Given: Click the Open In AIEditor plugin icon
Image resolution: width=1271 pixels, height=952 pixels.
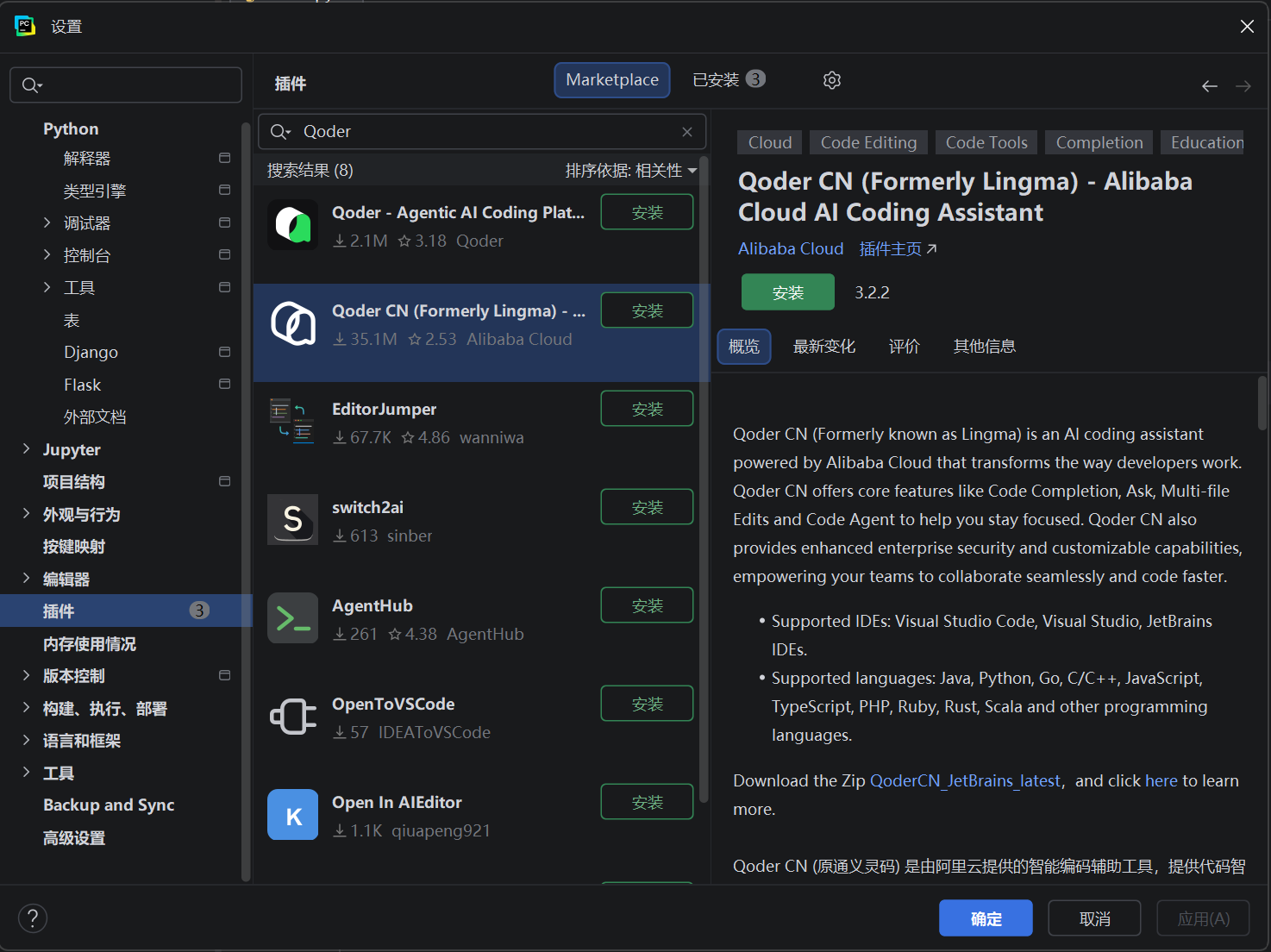Looking at the screenshot, I should [x=293, y=815].
